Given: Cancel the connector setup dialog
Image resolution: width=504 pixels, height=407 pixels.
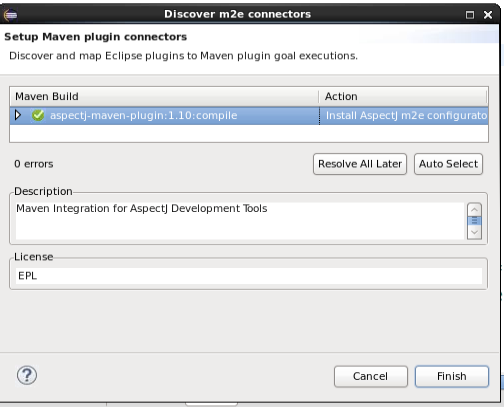Looking at the screenshot, I should pyautogui.click(x=371, y=376).
